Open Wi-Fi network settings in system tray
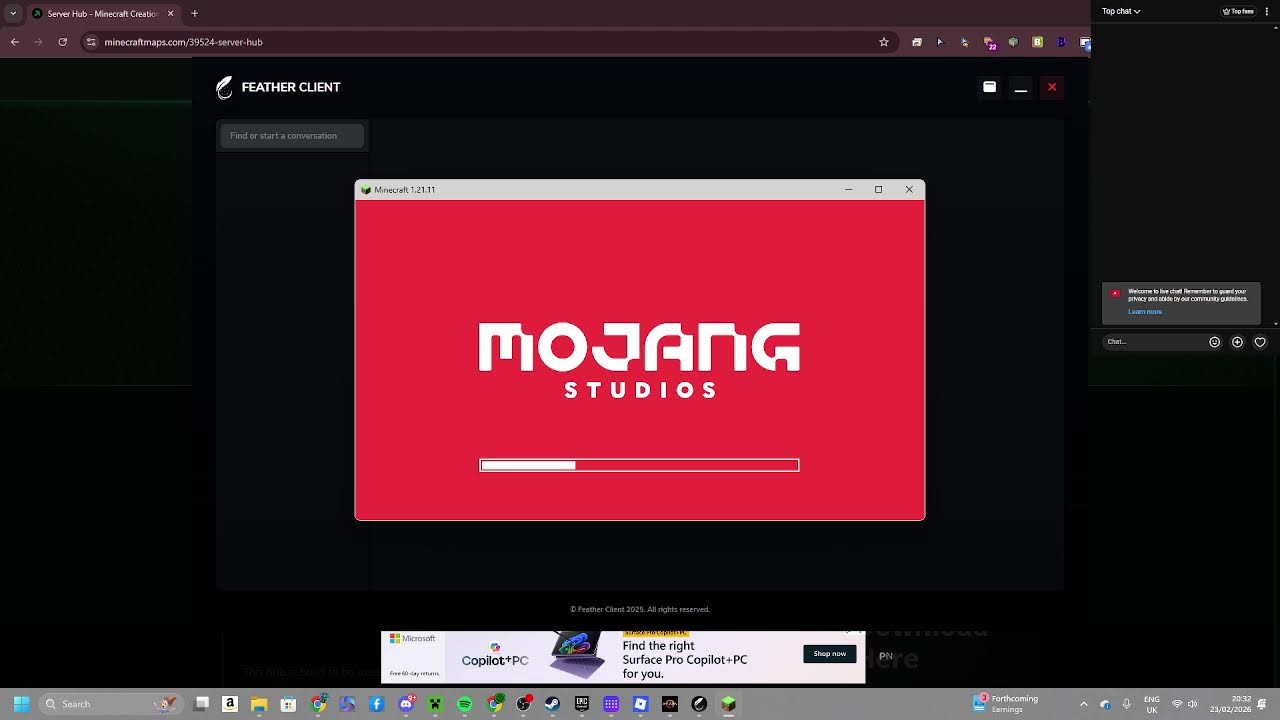This screenshot has width=1280, height=720. click(x=1177, y=704)
